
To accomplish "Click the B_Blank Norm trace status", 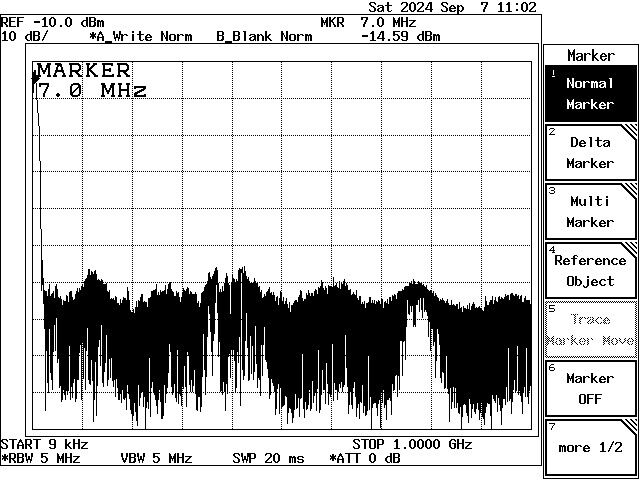I will tap(264, 37).
